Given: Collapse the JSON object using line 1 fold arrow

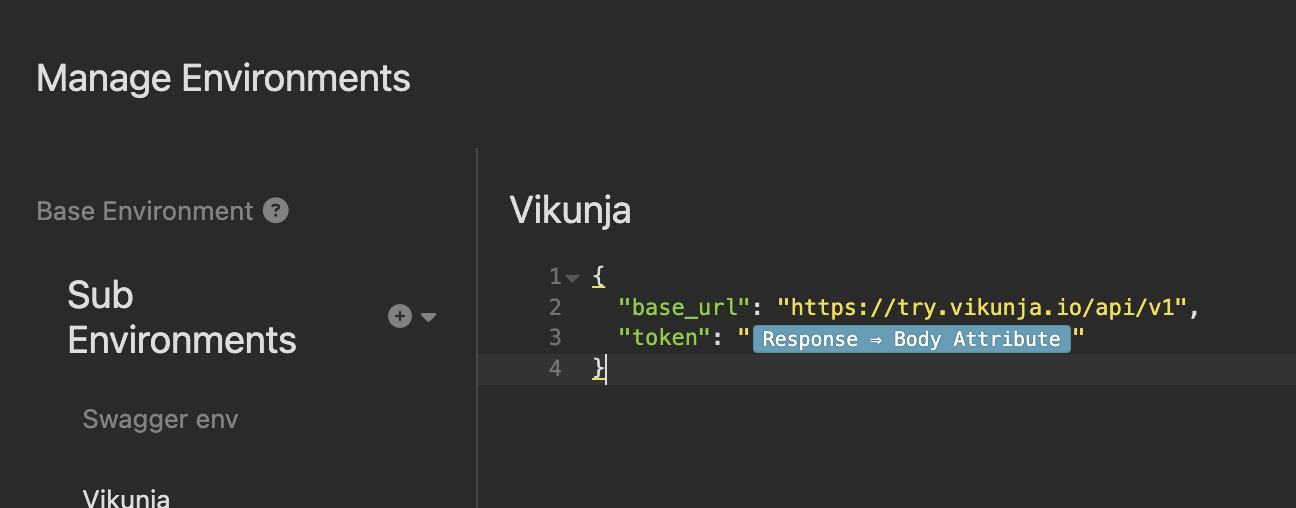Looking at the screenshot, I should [x=572, y=277].
